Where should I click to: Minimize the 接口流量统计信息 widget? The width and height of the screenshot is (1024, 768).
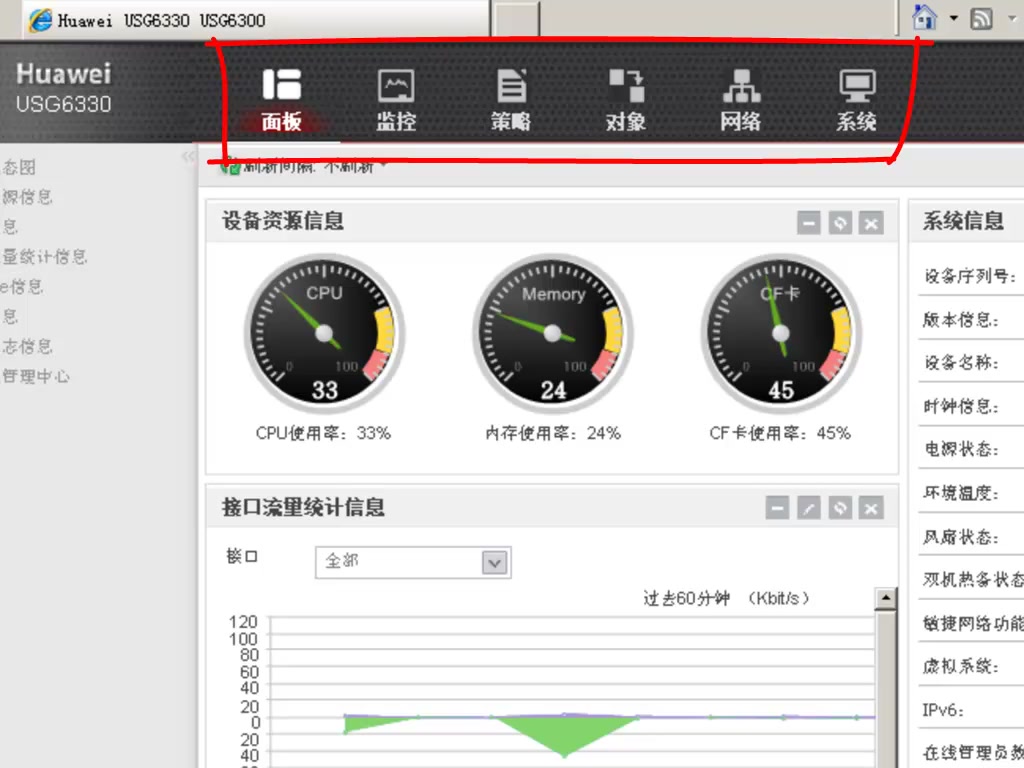(777, 508)
